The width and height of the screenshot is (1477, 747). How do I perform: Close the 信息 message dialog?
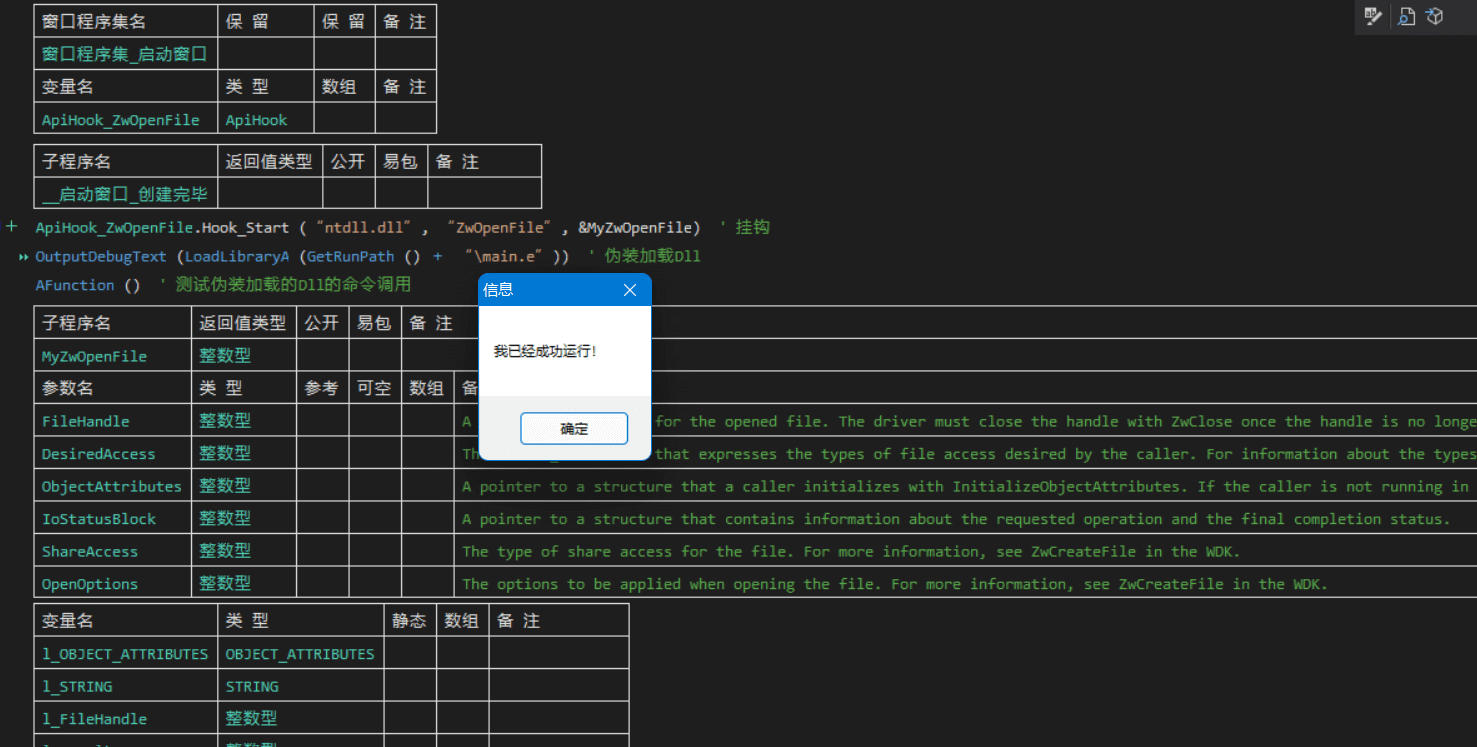pyautogui.click(x=629, y=290)
